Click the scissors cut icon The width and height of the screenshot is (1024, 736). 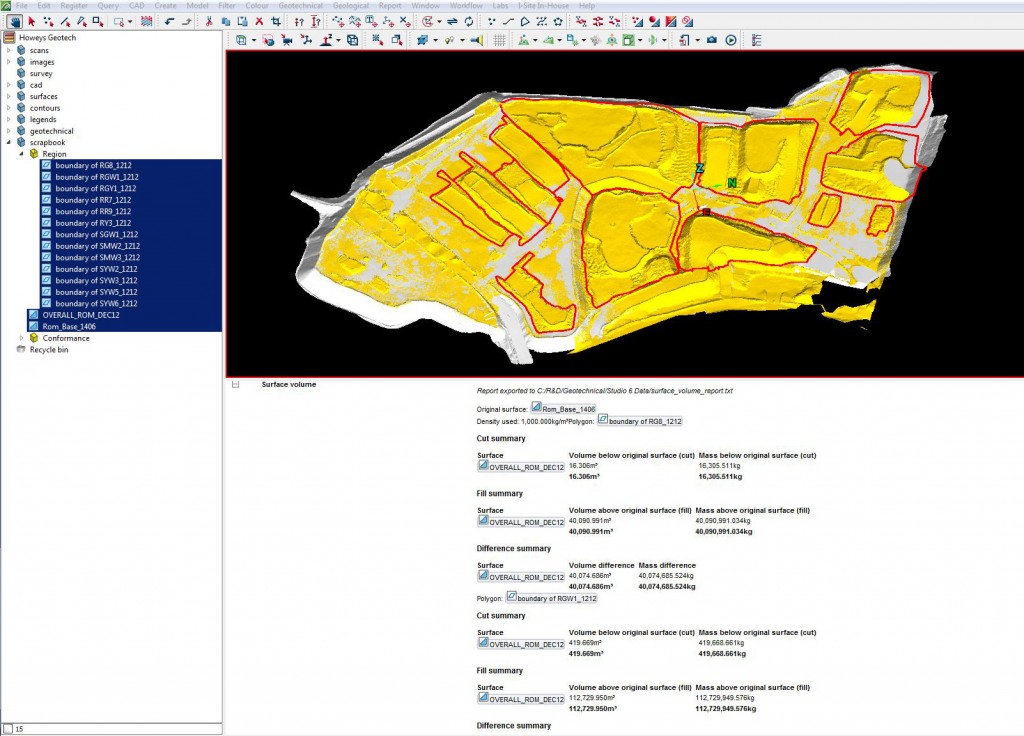pyautogui.click(x=209, y=20)
